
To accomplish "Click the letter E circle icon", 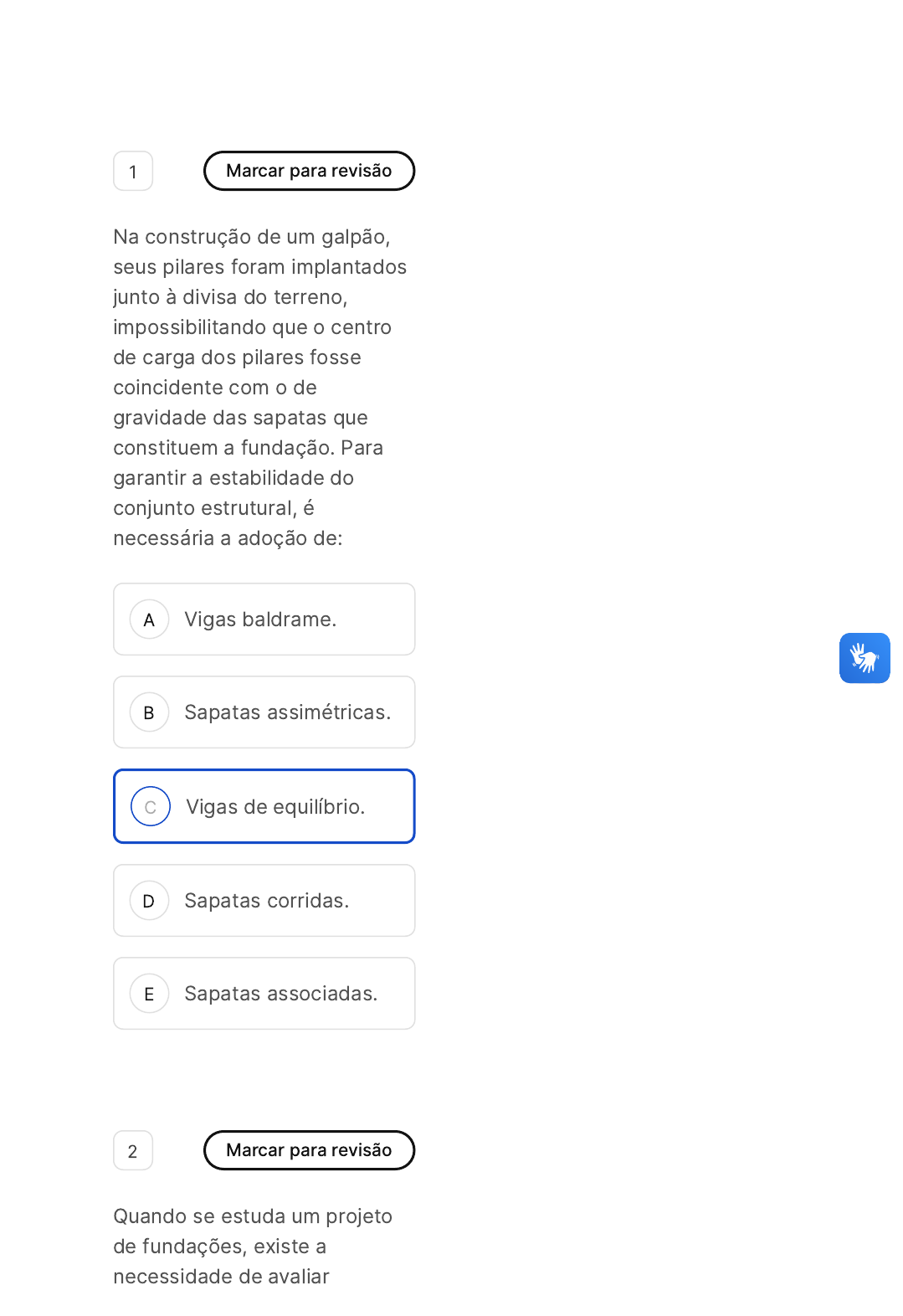I will pyautogui.click(x=150, y=994).
